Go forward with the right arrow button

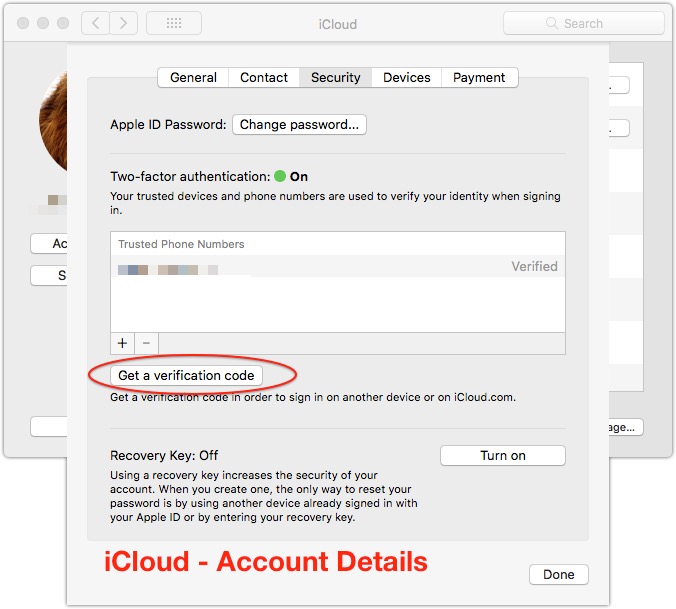tap(124, 23)
